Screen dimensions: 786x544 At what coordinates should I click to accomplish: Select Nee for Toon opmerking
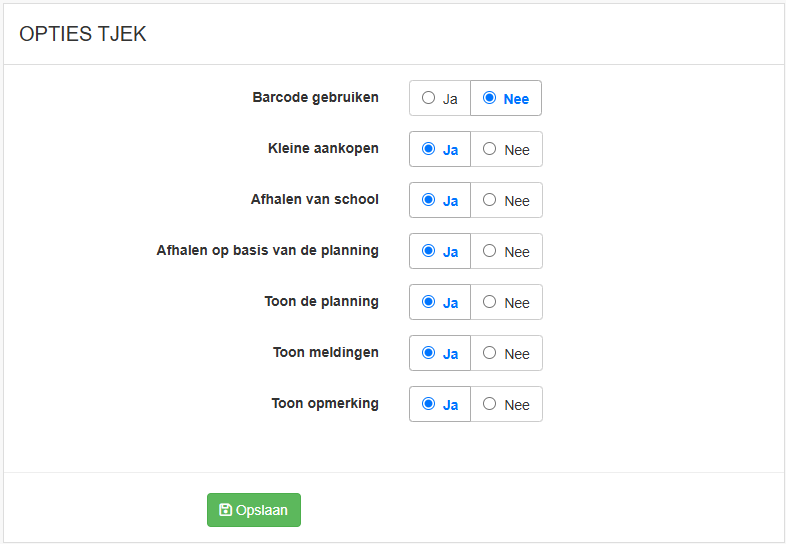pyautogui.click(x=506, y=404)
